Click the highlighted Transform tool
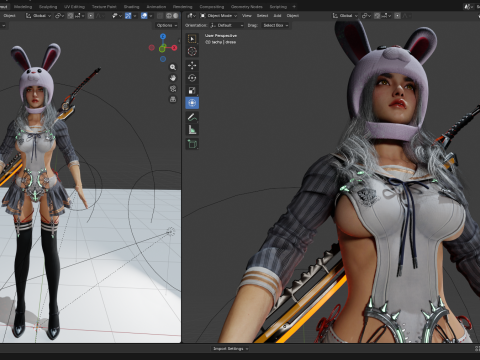Image resolution: width=480 pixels, height=360 pixels. coord(192,103)
